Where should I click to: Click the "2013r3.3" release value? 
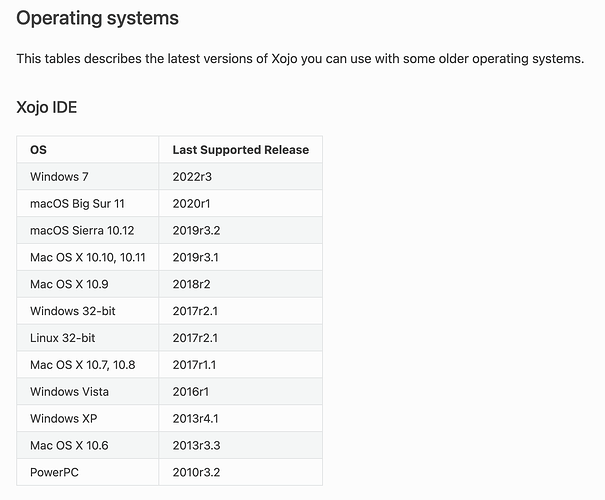(x=198, y=445)
